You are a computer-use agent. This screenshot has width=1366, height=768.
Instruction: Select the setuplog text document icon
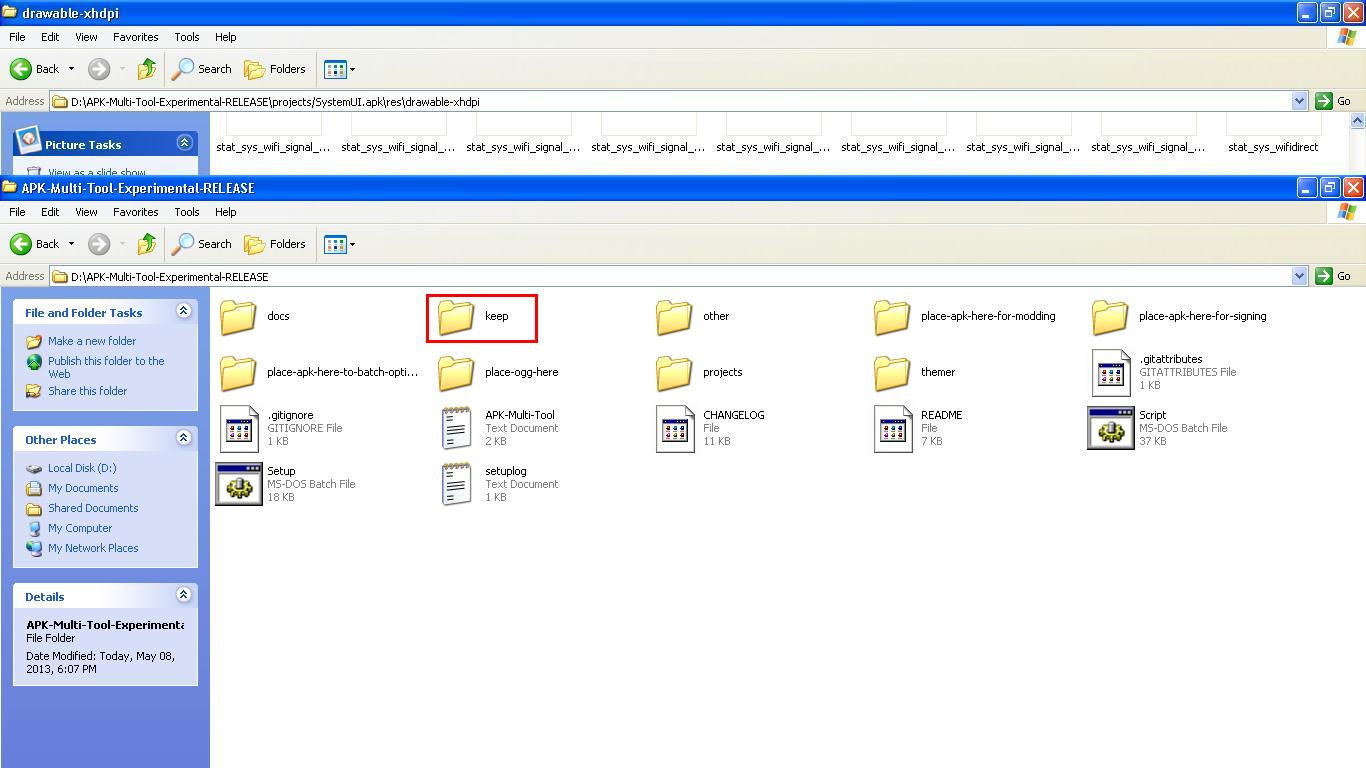(456, 485)
